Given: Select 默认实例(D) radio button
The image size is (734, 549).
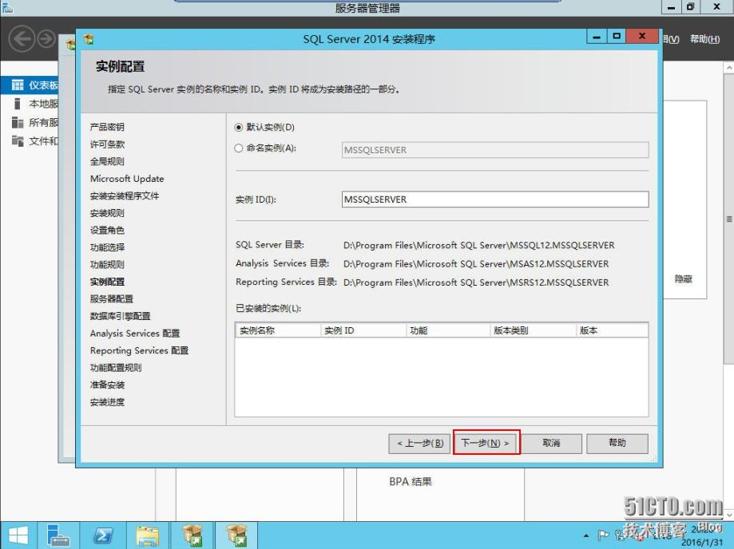Looking at the screenshot, I should tap(239, 127).
